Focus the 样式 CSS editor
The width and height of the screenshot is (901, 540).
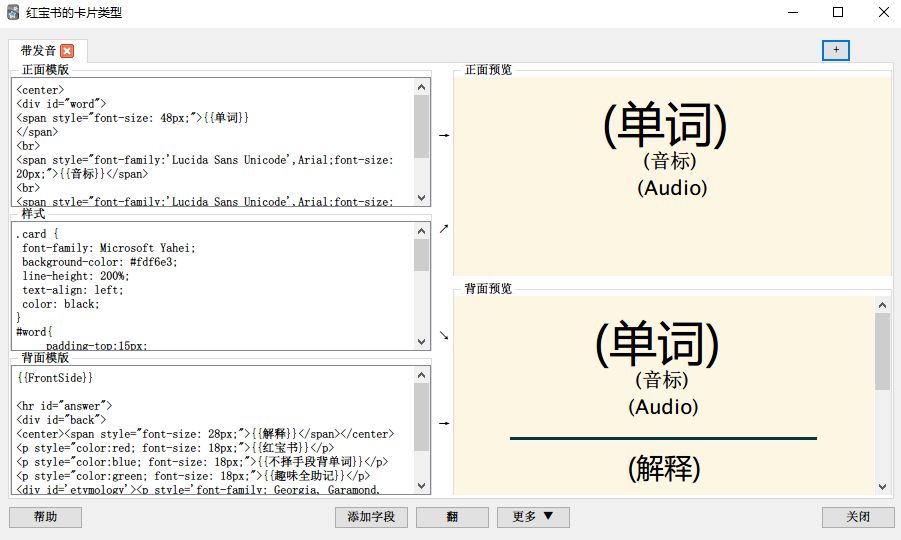(x=213, y=286)
